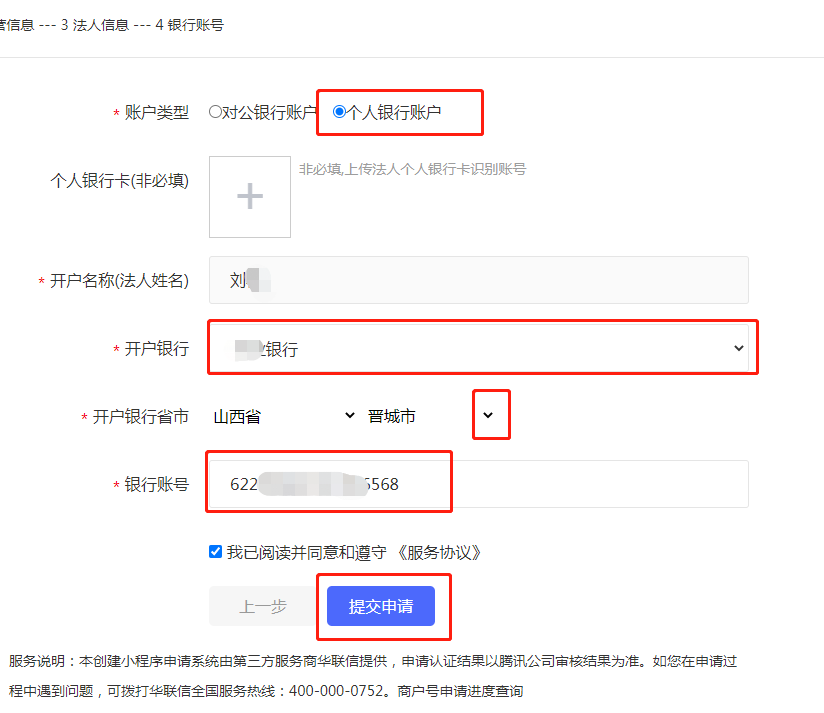Select the 个人银行账户 radio option
The image size is (824, 713).
339,112
